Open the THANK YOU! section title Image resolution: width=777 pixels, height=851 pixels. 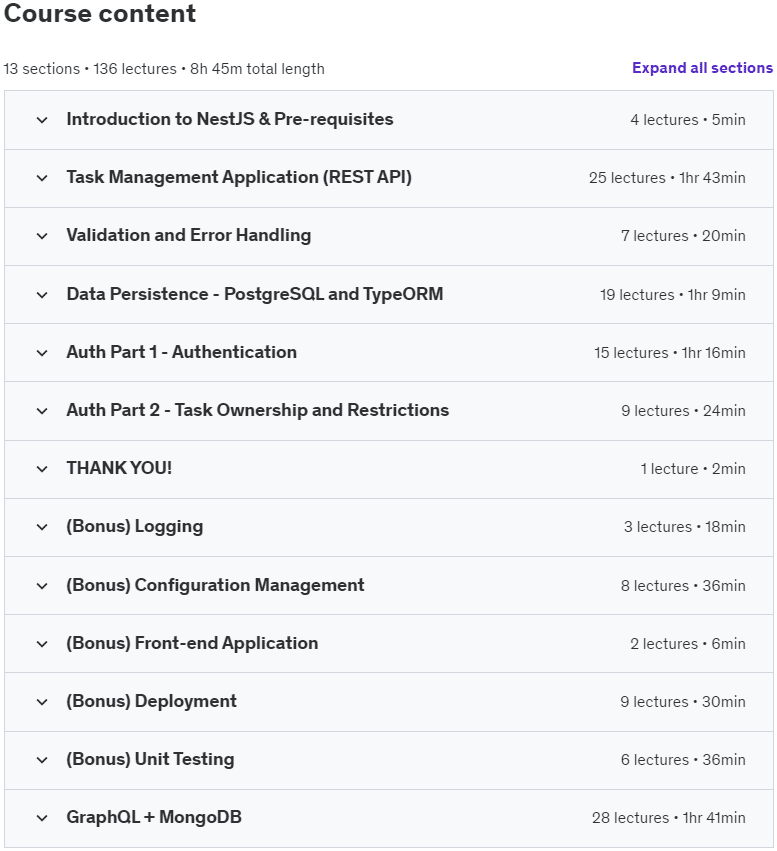point(119,468)
